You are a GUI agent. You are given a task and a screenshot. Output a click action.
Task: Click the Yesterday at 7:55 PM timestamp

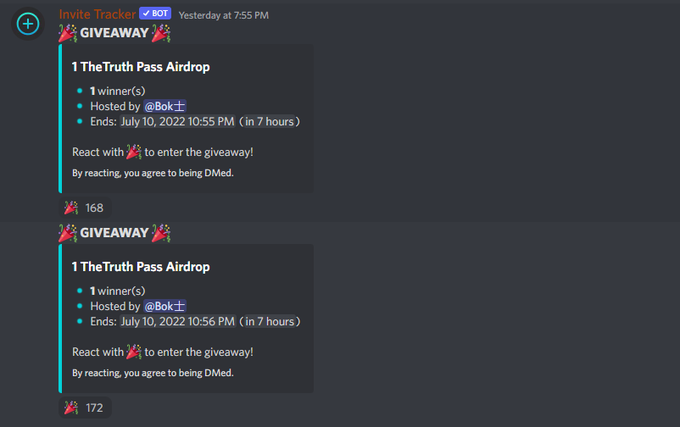click(x=223, y=15)
